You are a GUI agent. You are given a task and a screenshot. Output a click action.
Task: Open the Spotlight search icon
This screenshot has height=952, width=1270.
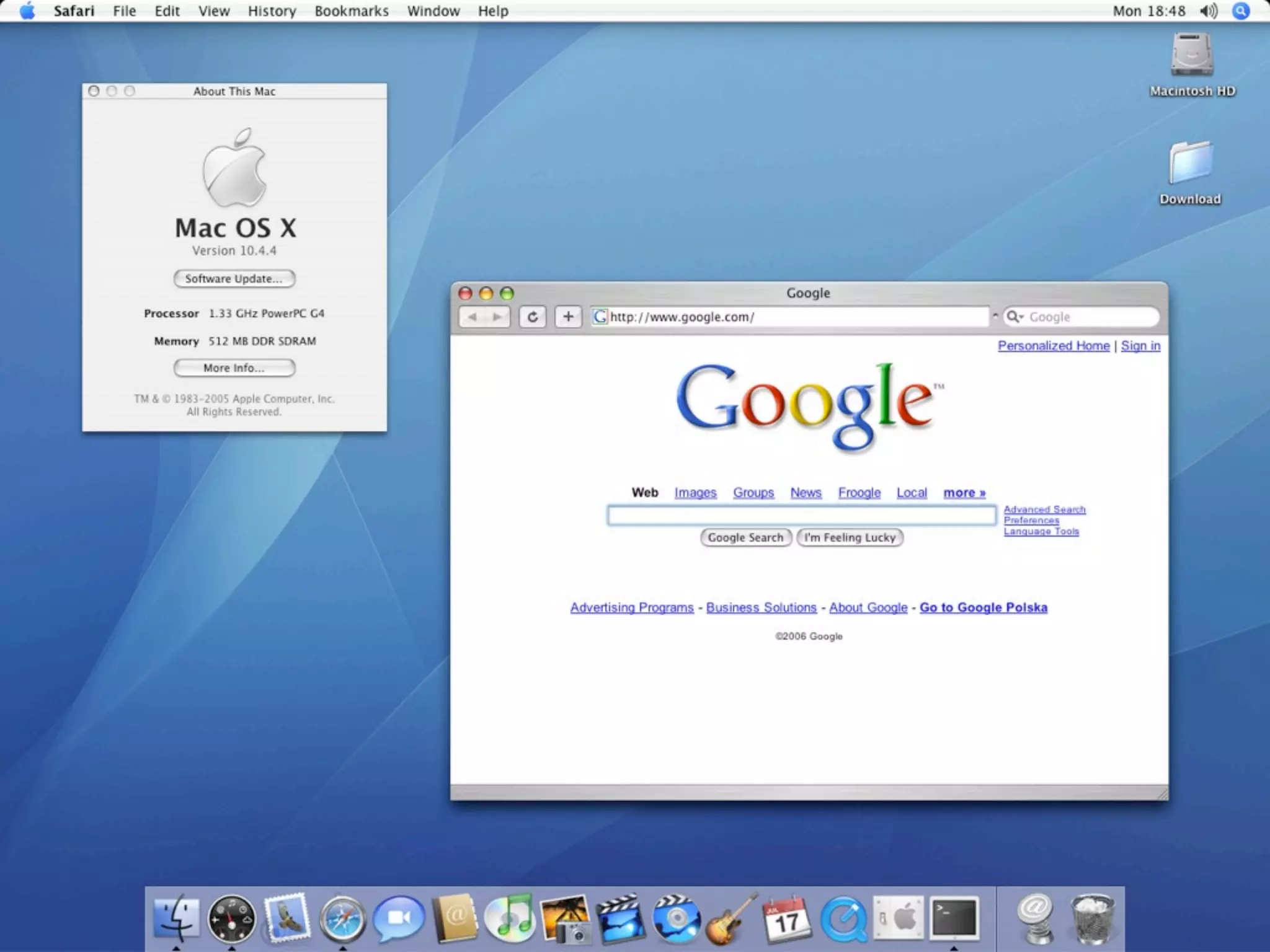[1241, 11]
